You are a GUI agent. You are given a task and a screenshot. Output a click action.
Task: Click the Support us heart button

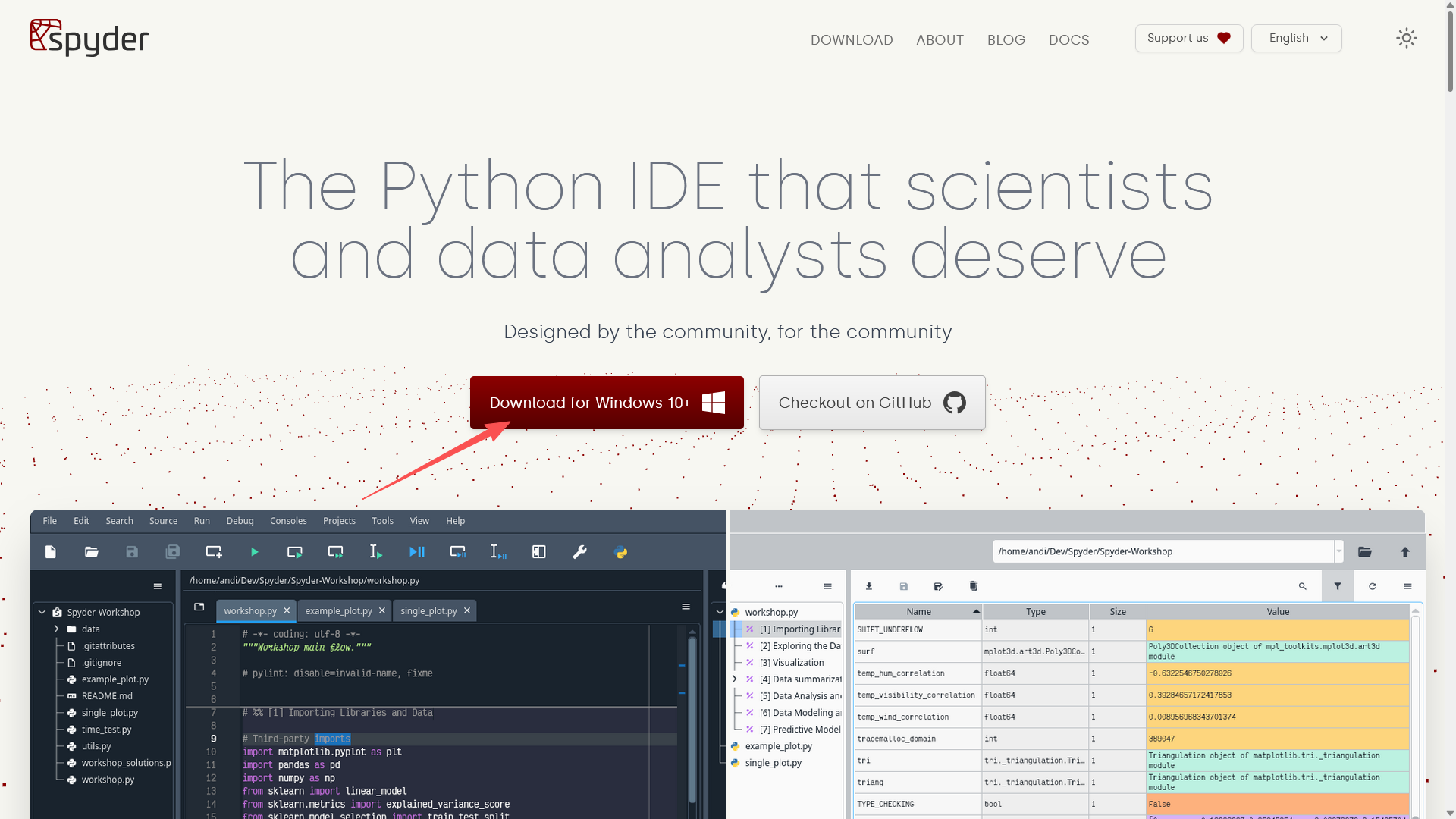point(1188,38)
